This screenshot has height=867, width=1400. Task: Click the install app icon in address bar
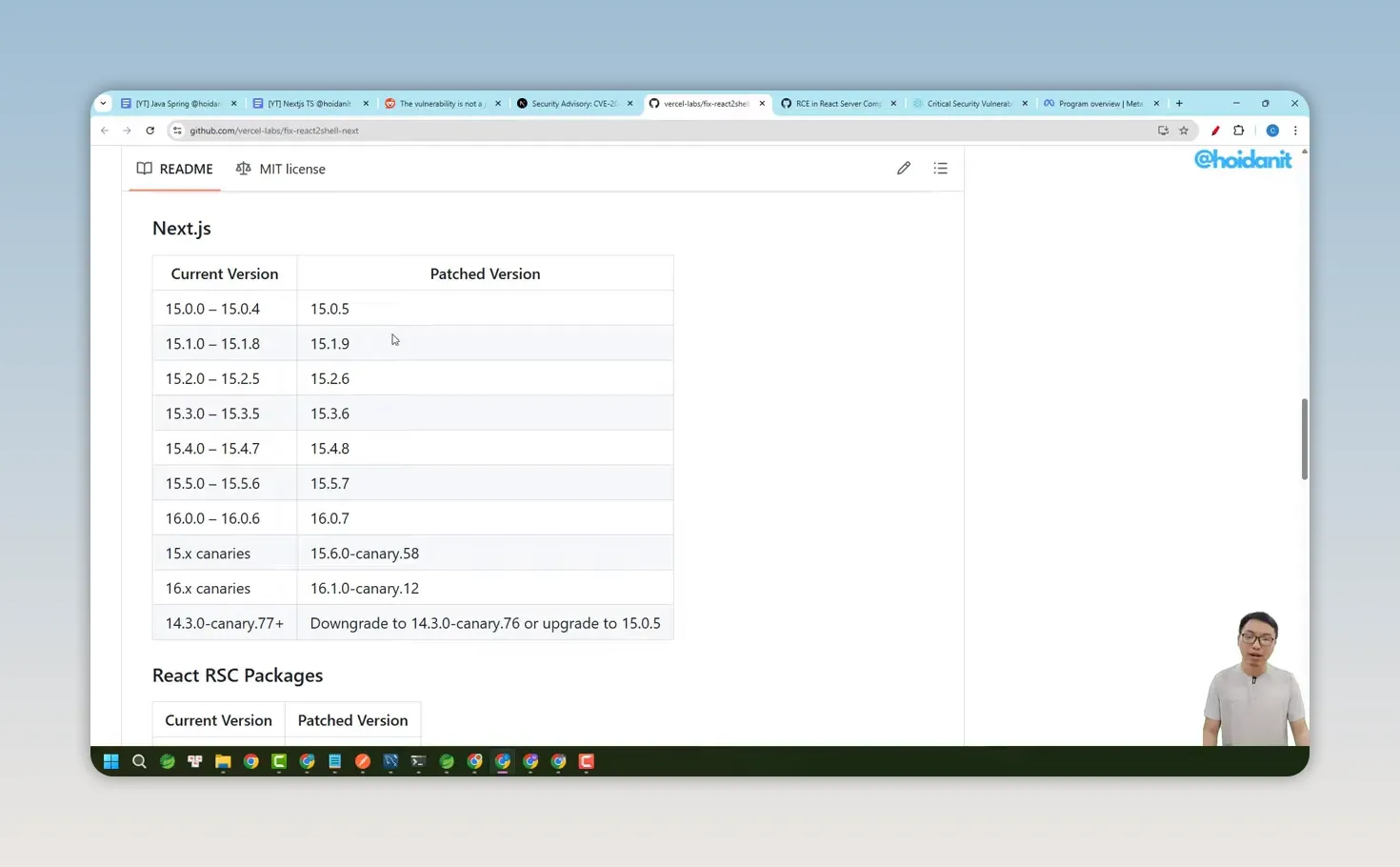[x=1163, y=131]
